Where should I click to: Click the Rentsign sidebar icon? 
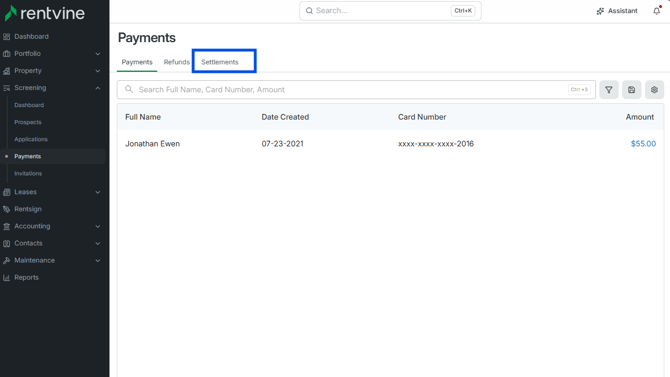tap(6, 209)
